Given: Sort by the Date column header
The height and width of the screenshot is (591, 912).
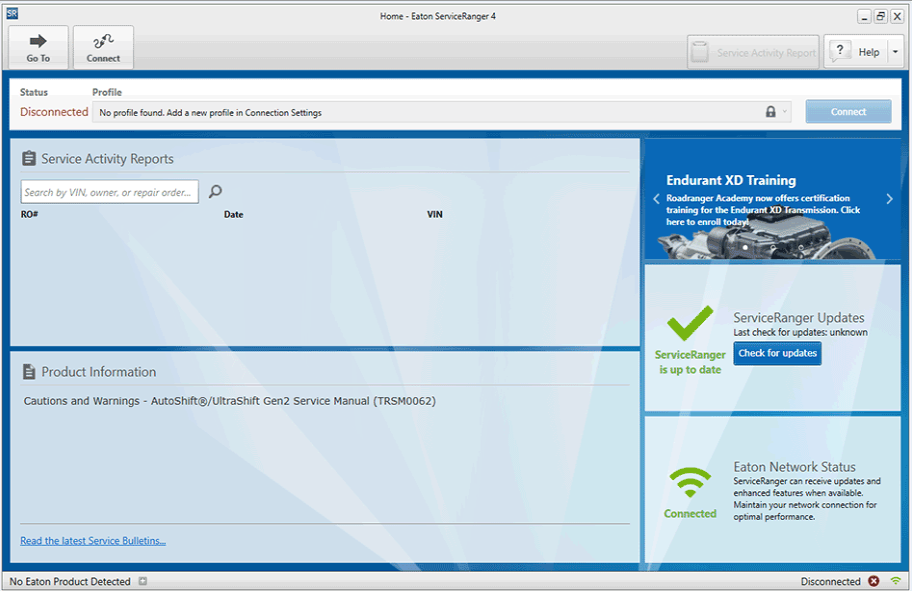Looking at the screenshot, I should [x=233, y=215].
